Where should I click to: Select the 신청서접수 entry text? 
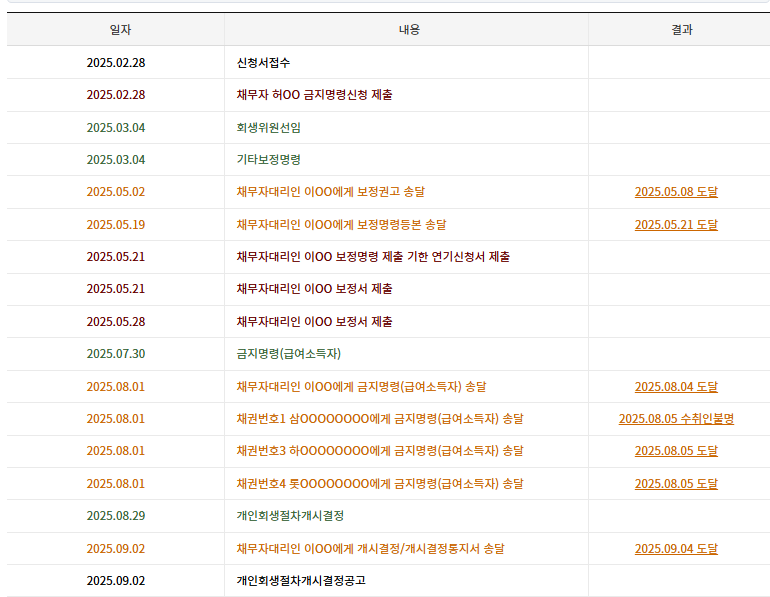(x=263, y=63)
